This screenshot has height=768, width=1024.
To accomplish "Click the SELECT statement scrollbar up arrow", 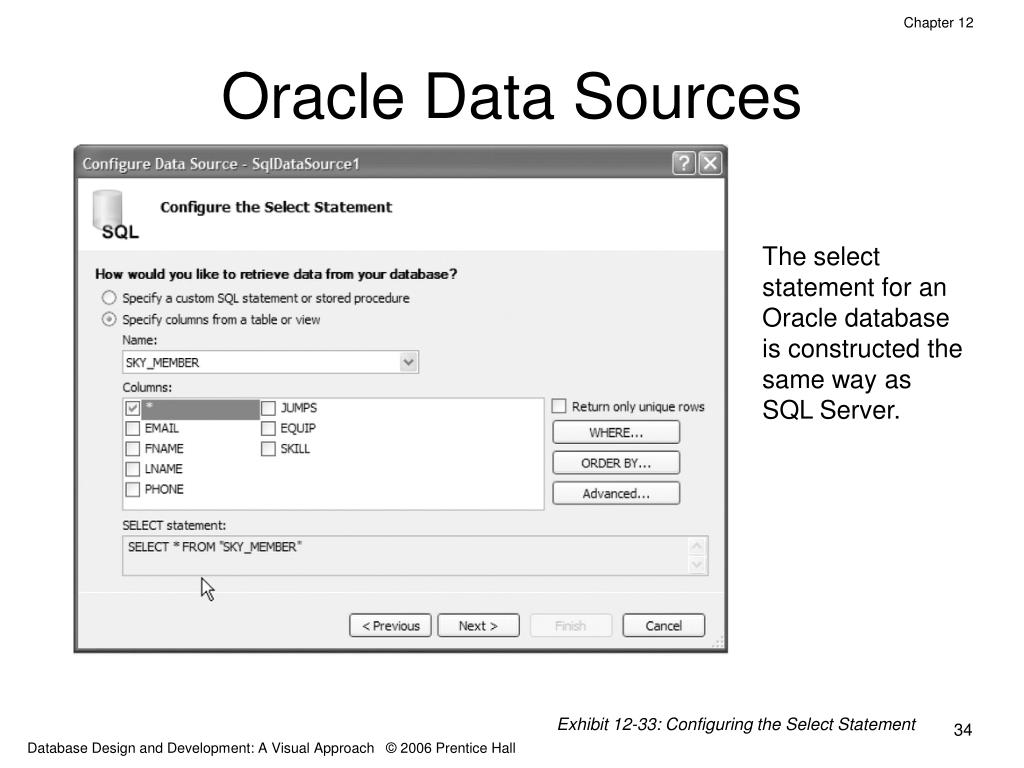I will tap(697, 546).
